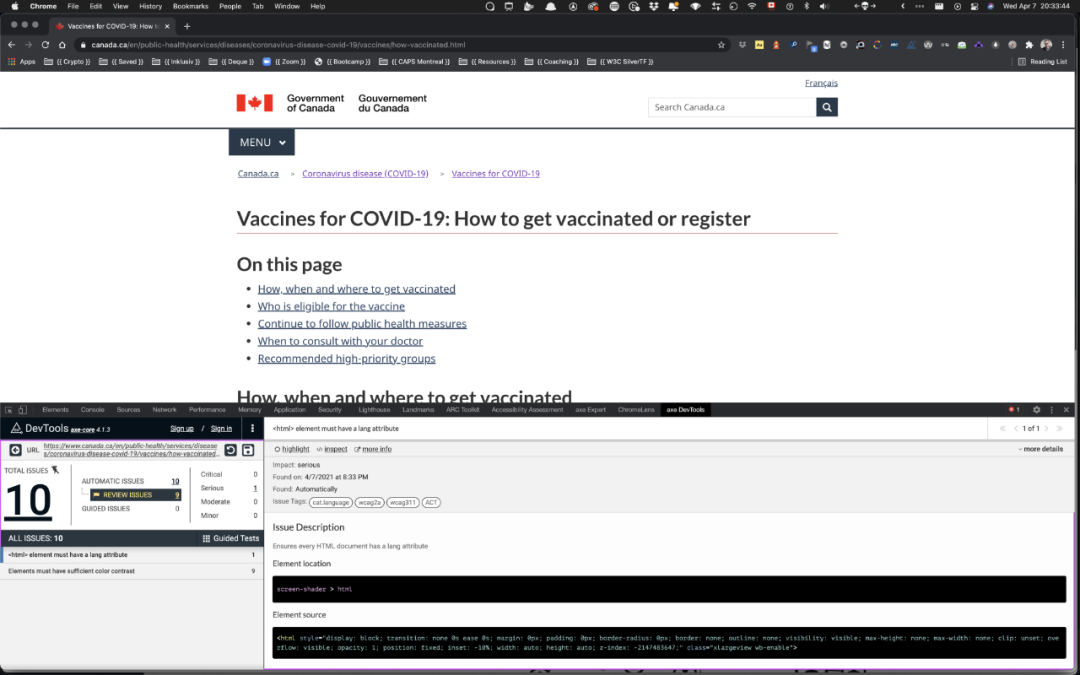Select the element inspector picker icon
This screenshot has width=1080, height=675.
pyautogui.click(x=9, y=410)
